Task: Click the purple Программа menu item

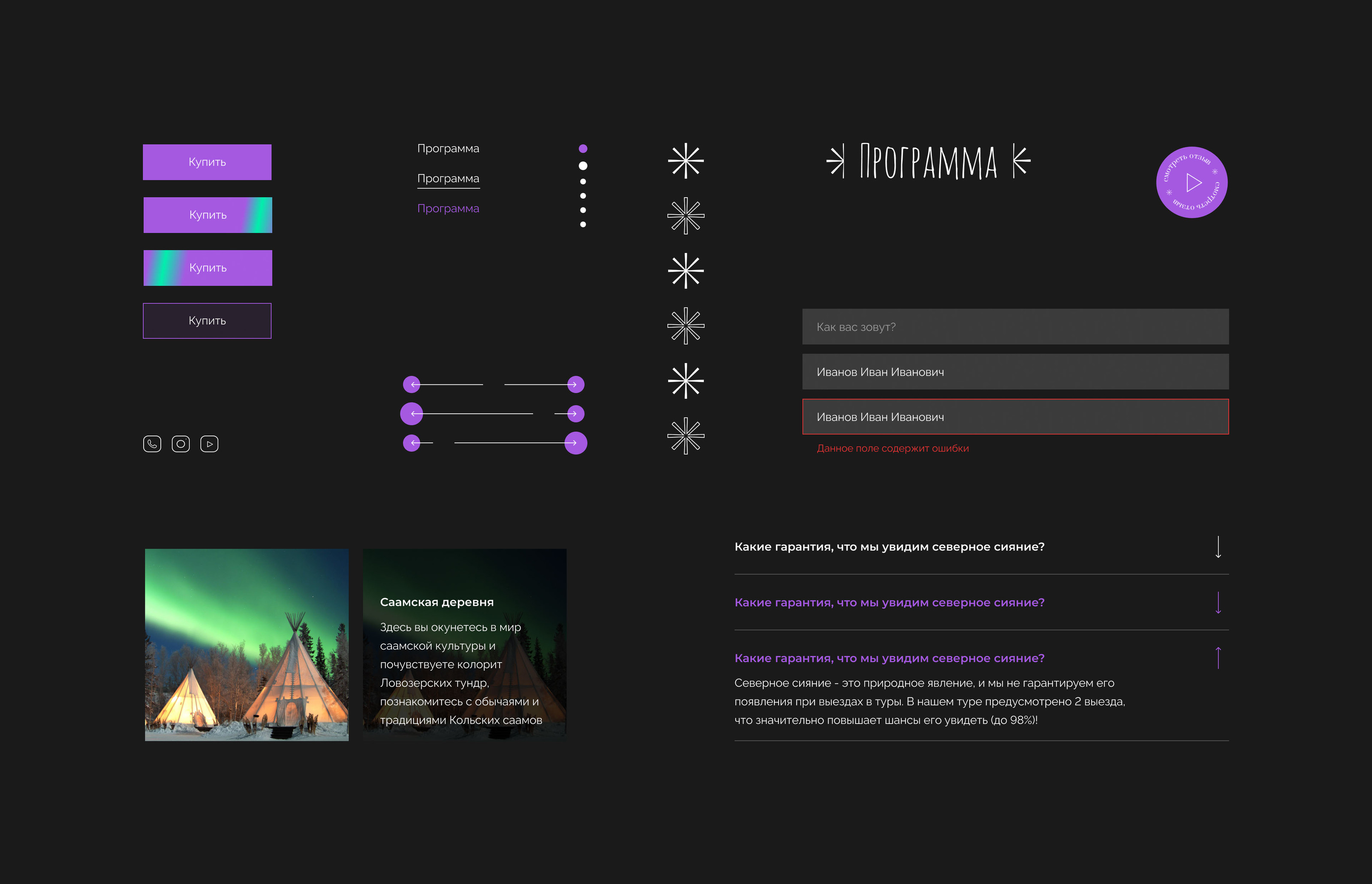Action: click(448, 208)
